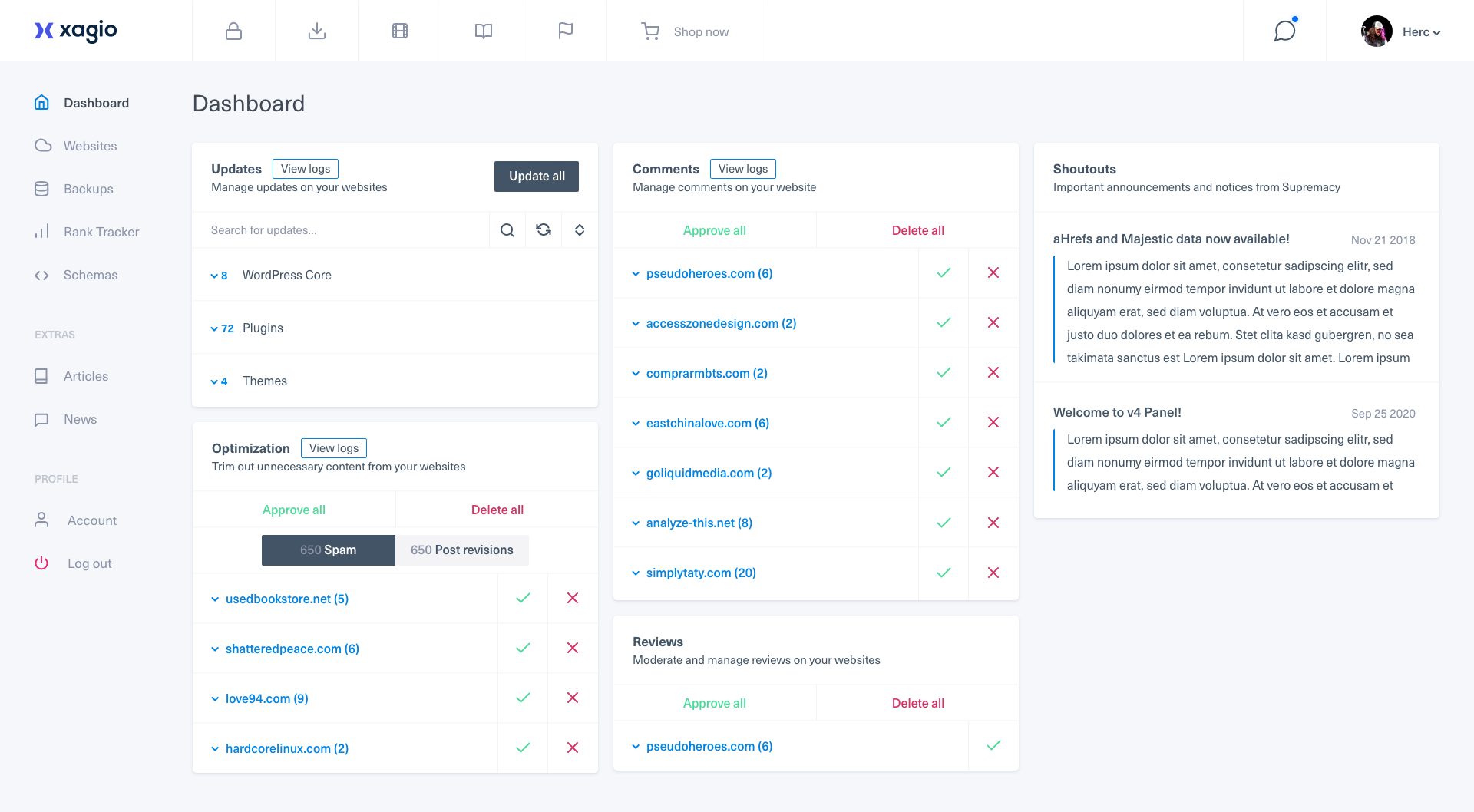This screenshot has height=812, width=1474.
Task: Switch to the Post revisions tab
Action: coord(461,550)
